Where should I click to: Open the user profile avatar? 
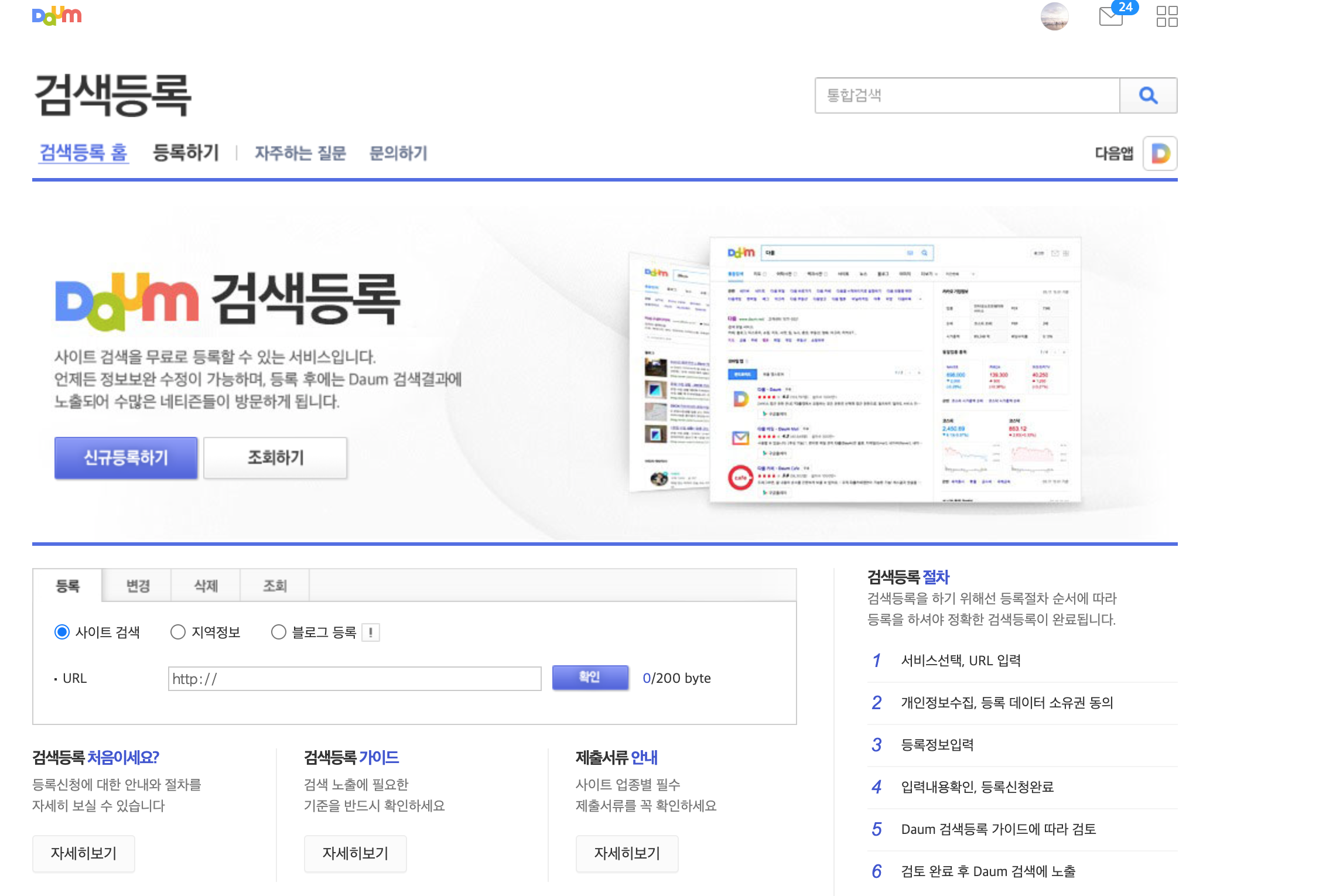click(1054, 16)
